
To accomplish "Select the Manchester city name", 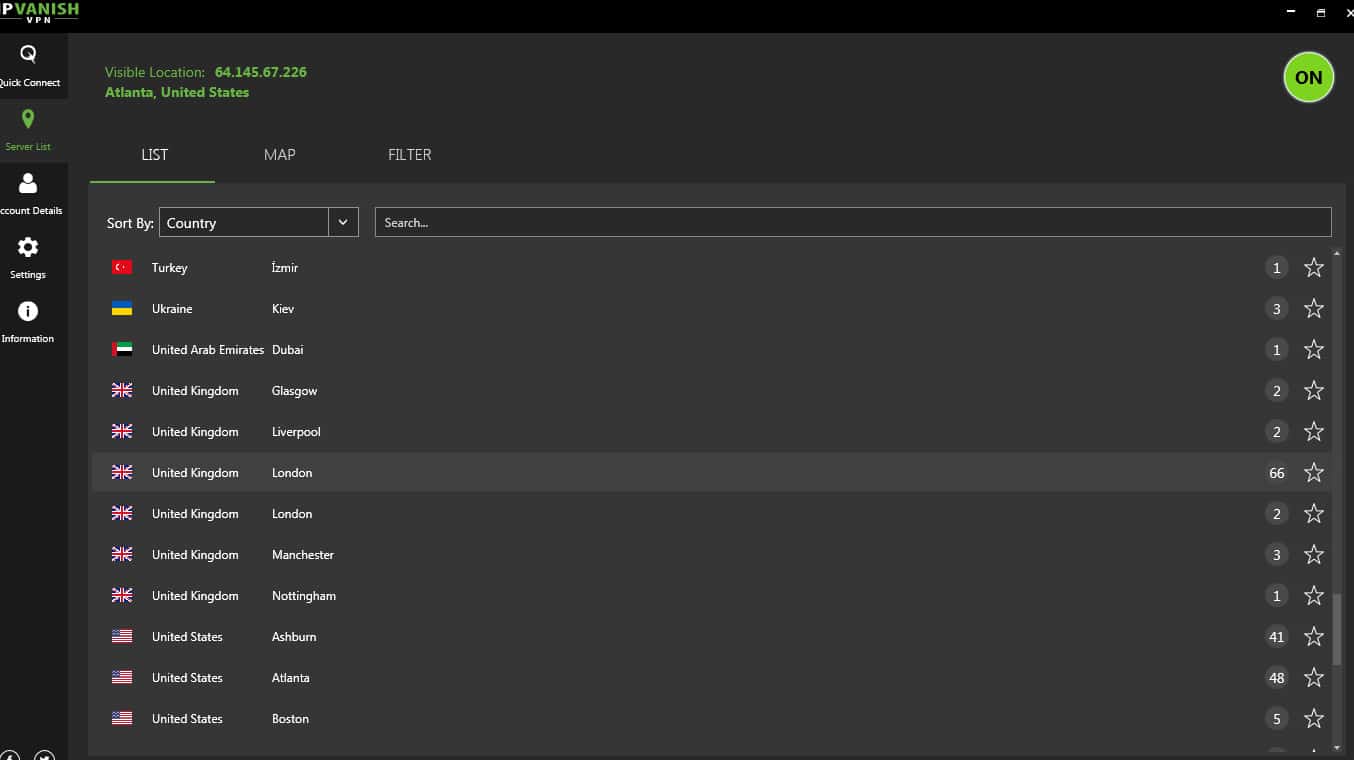I will click(x=303, y=554).
